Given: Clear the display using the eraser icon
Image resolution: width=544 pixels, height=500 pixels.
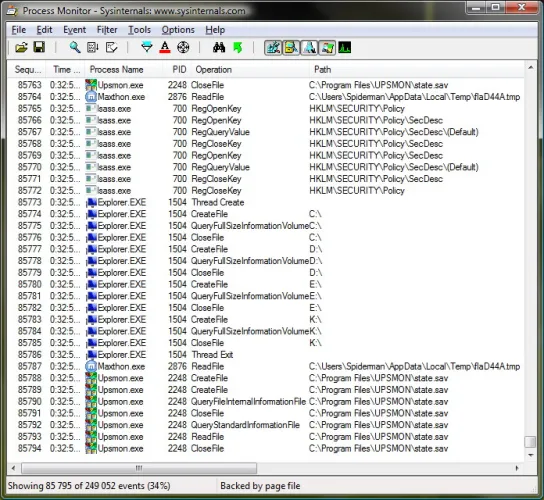Looking at the screenshot, I should 111,48.
